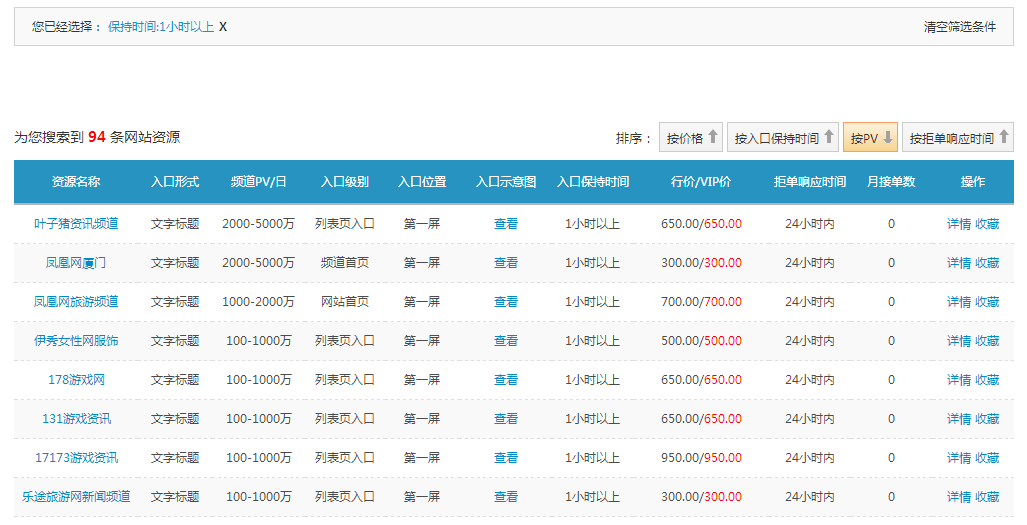Image resolution: width=1027 pixels, height=525 pixels.
Task: Sort by 按价格
Action: tap(691, 137)
